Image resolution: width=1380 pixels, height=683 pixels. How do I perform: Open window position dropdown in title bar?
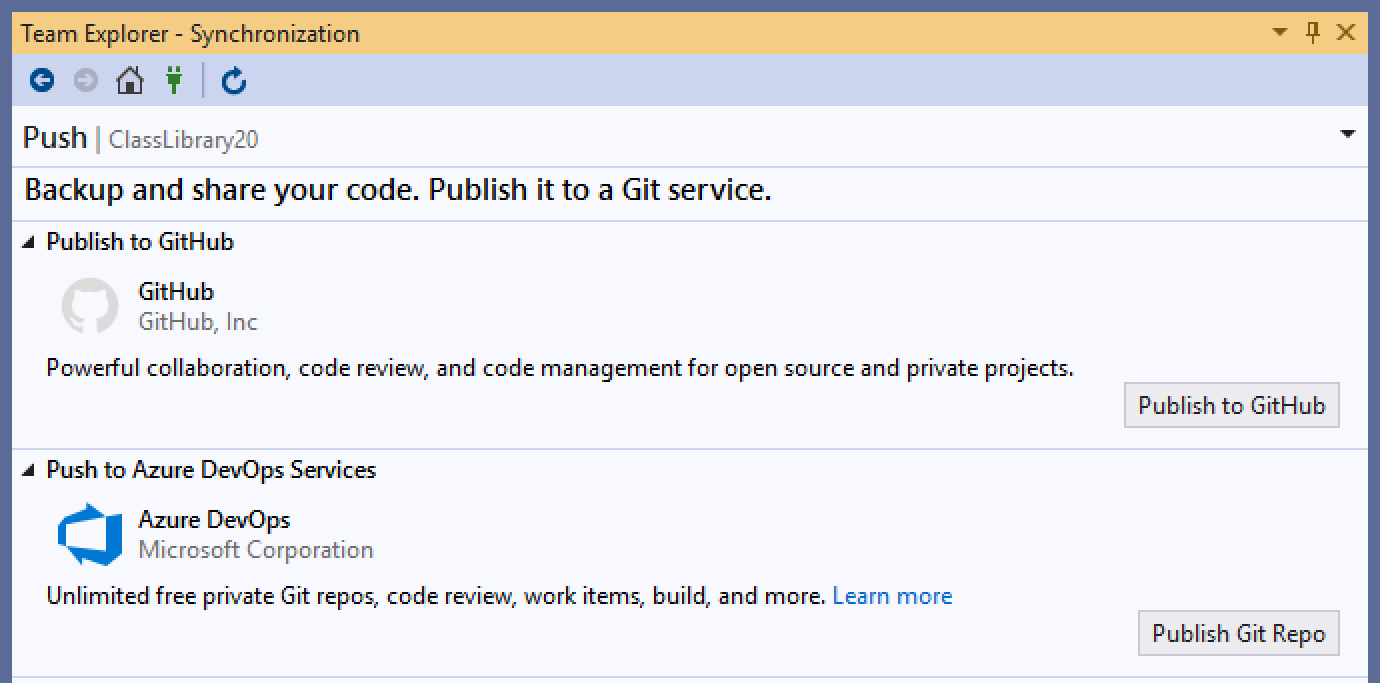(1280, 33)
